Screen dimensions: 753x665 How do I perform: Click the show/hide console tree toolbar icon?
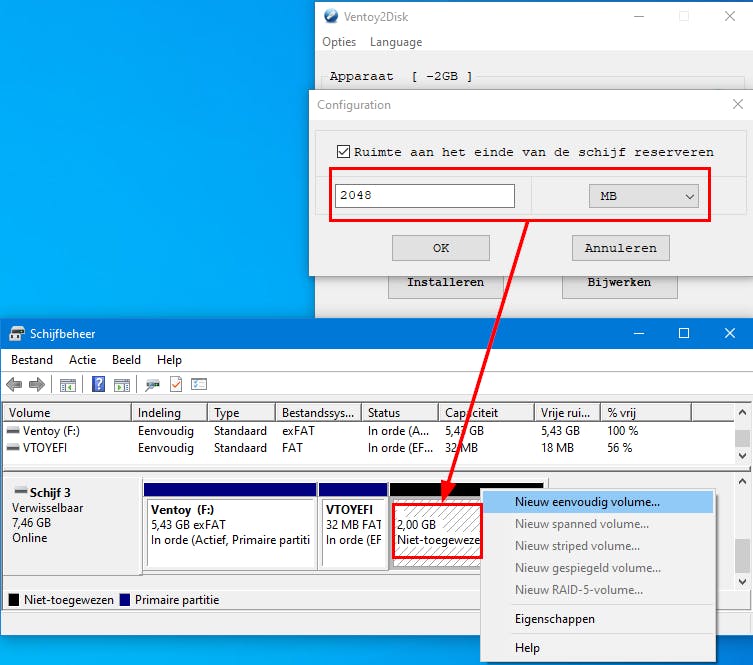click(x=68, y=385)
